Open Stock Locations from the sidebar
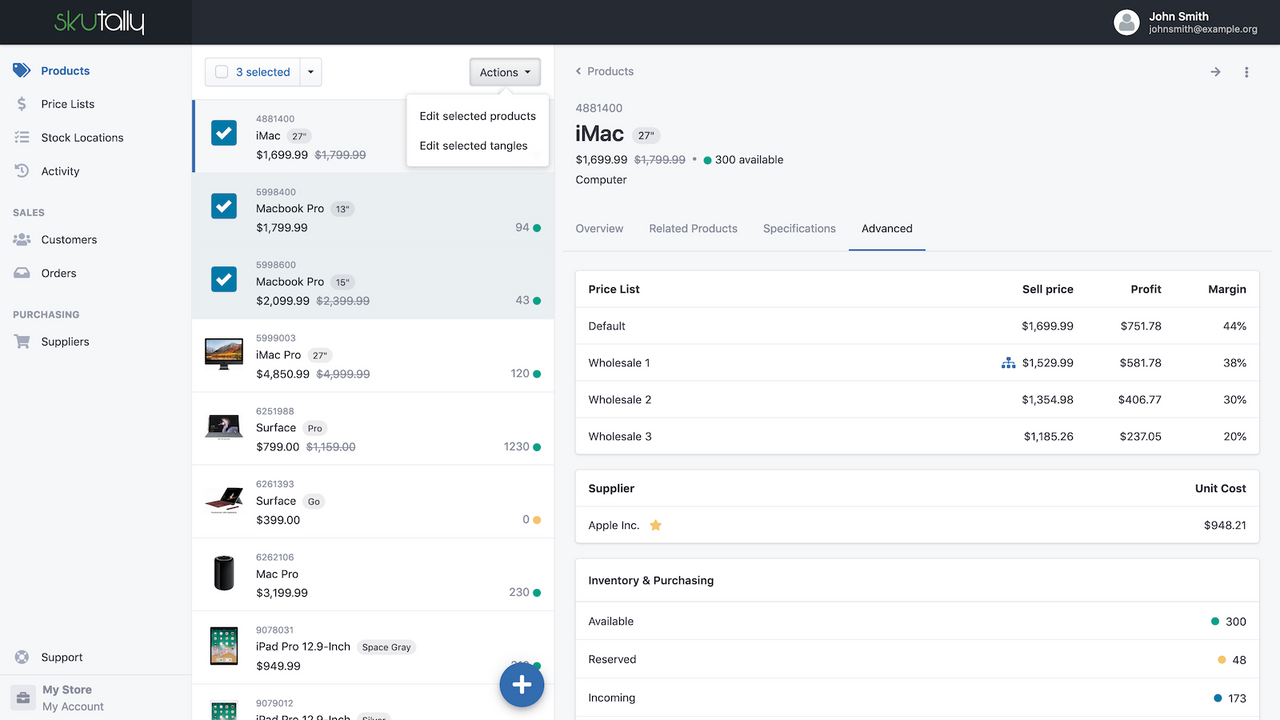This screenshot has height=720, width=1280. [x=82, y=137]
